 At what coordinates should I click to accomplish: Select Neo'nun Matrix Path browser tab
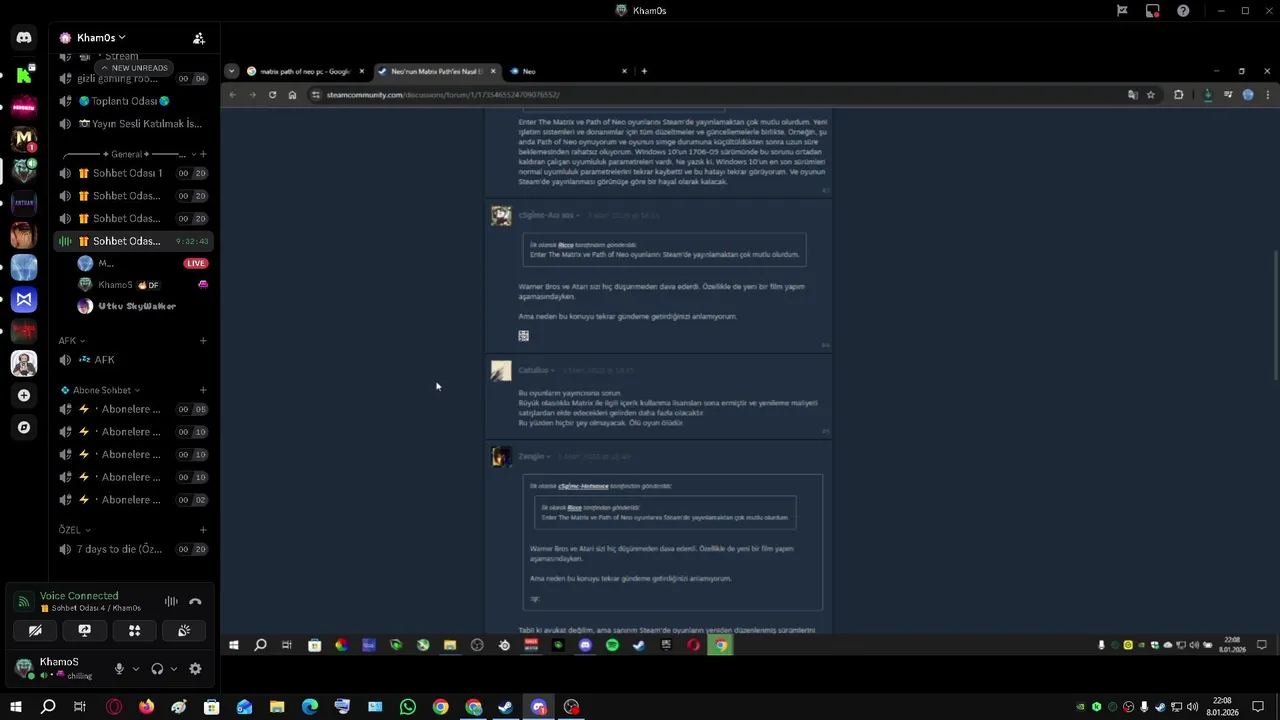coord(435,71)
